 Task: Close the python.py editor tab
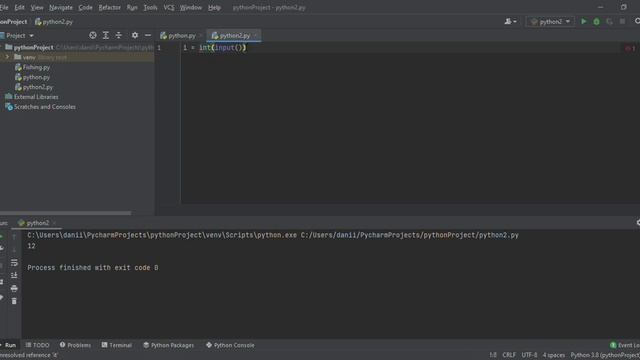200,36
